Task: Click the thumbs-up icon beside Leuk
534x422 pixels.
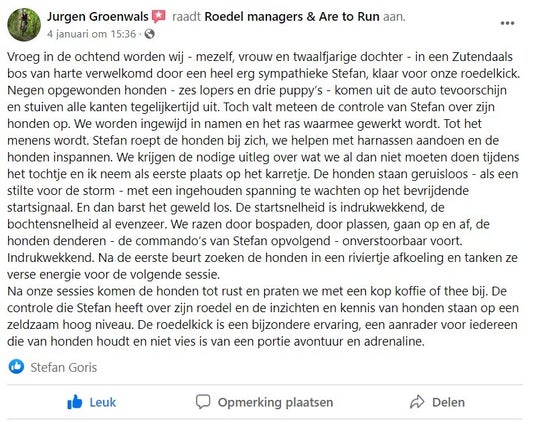Action: [75, 402]
